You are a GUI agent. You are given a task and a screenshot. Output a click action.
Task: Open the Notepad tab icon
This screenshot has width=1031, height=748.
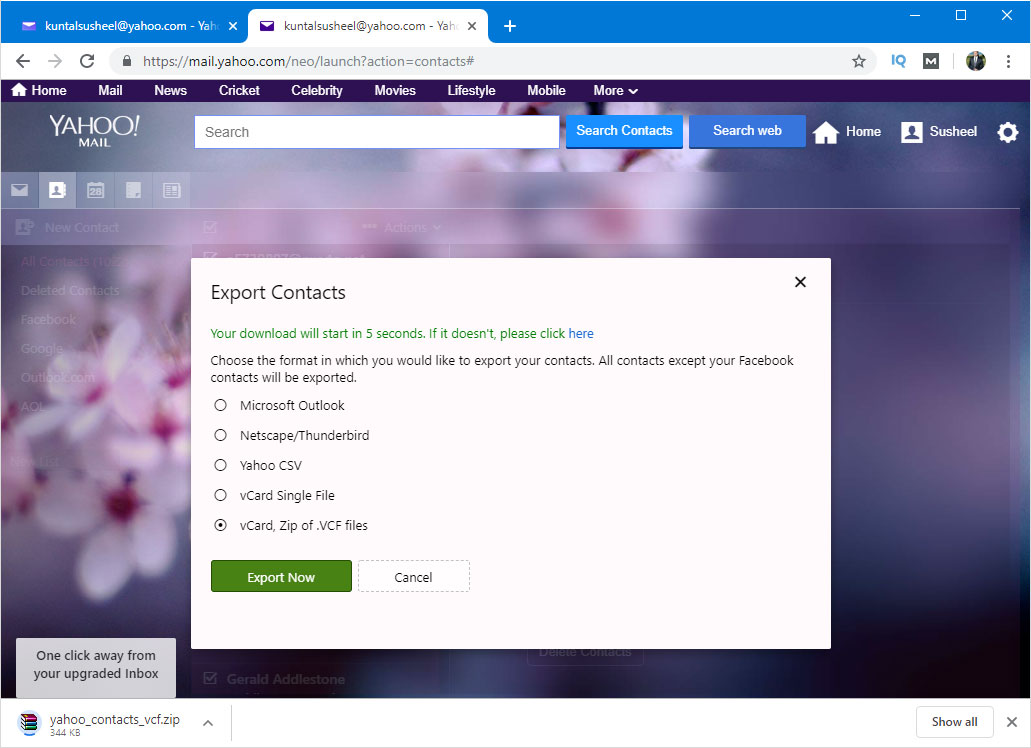tap(133, 190)
